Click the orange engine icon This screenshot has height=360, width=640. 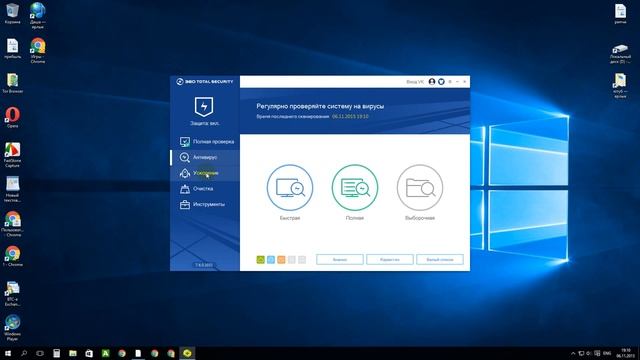point(281,260)
